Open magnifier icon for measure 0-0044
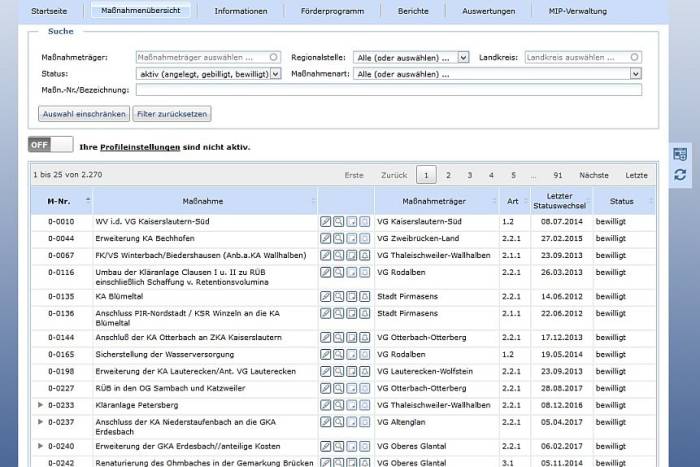 338,238
